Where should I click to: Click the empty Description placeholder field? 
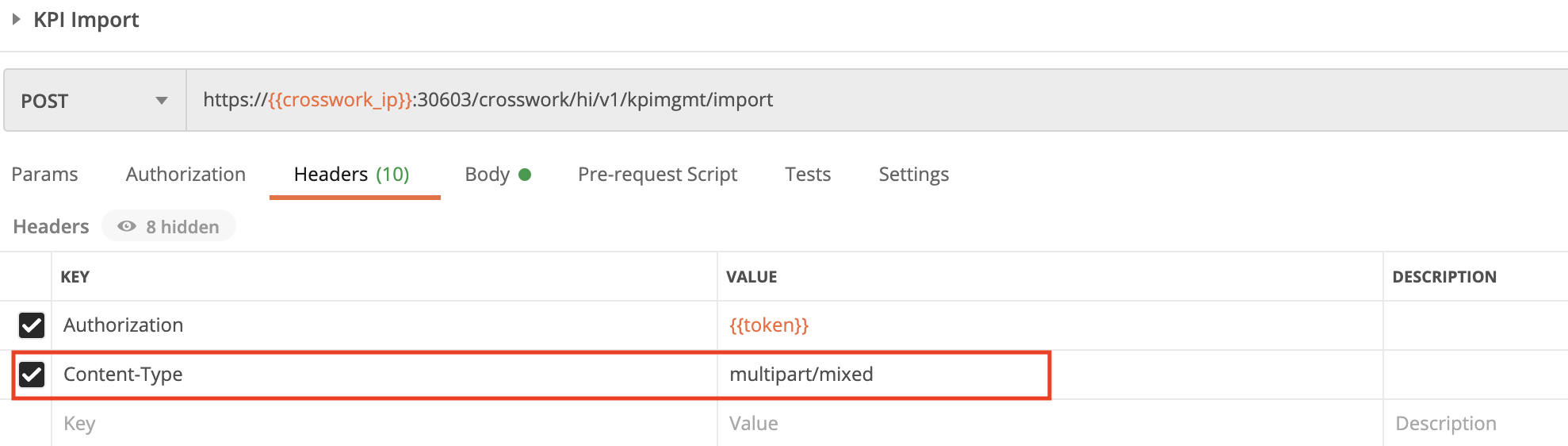pos(1476,423)
